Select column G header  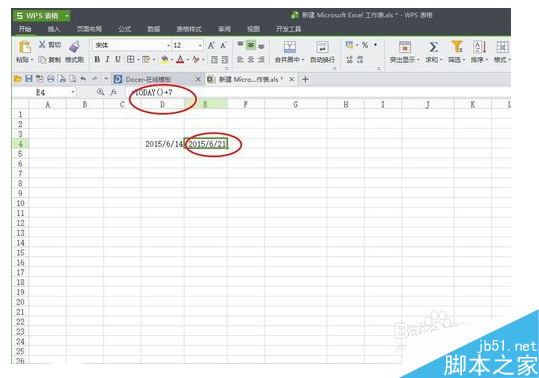tap(296, 104)
